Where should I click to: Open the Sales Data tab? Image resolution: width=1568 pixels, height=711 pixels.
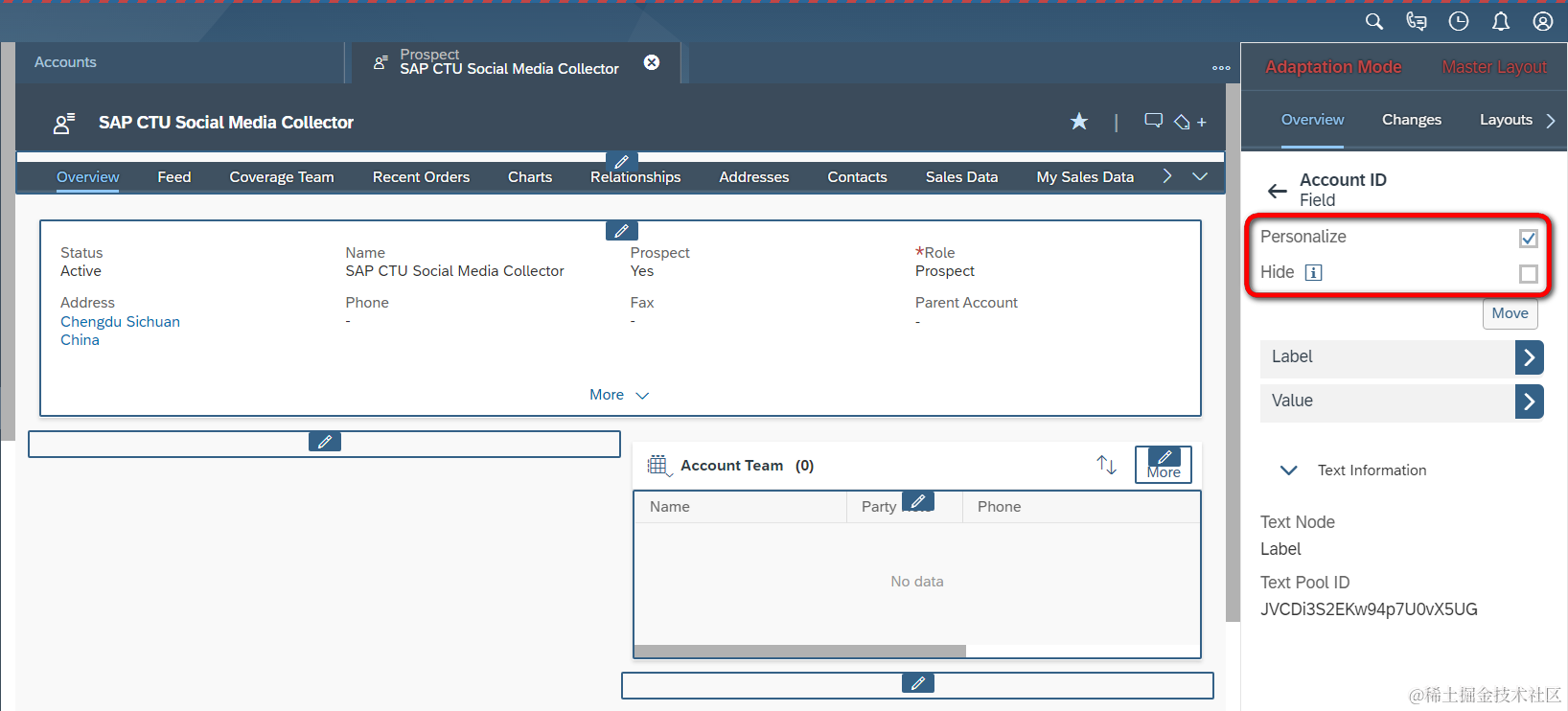pyautogui.click(x=962, y=177)
